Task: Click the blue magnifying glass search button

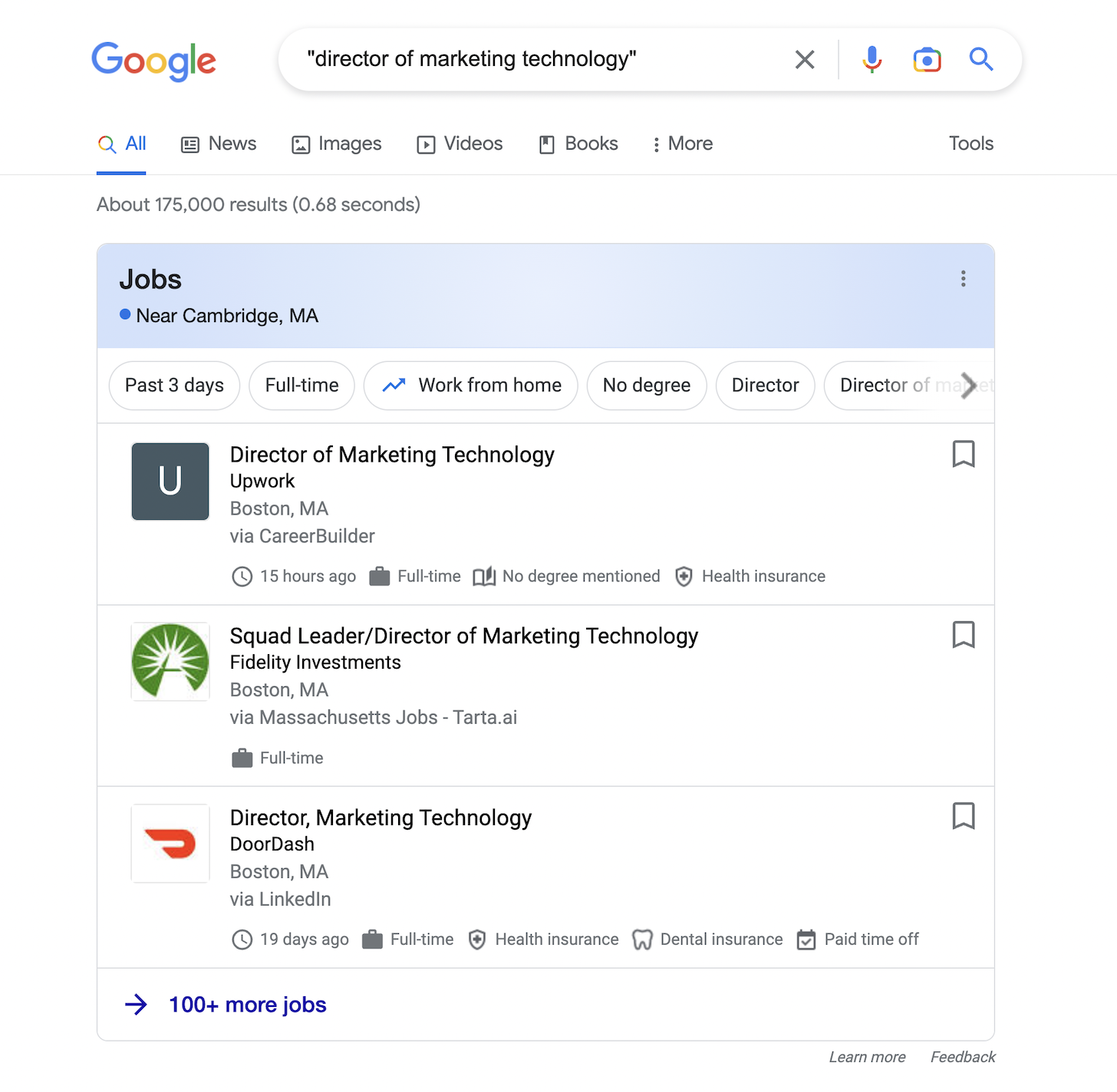Action: [x=981, y=59]
